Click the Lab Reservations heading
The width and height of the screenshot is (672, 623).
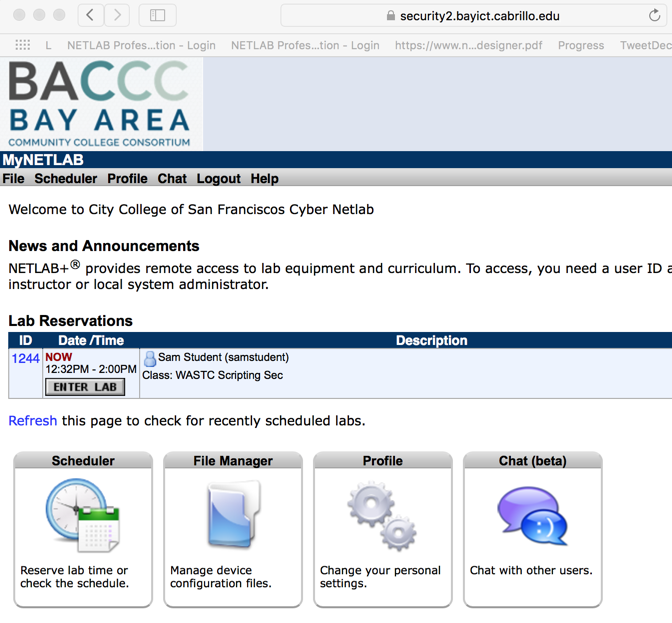pyautogui.click(x=70, y=320)
